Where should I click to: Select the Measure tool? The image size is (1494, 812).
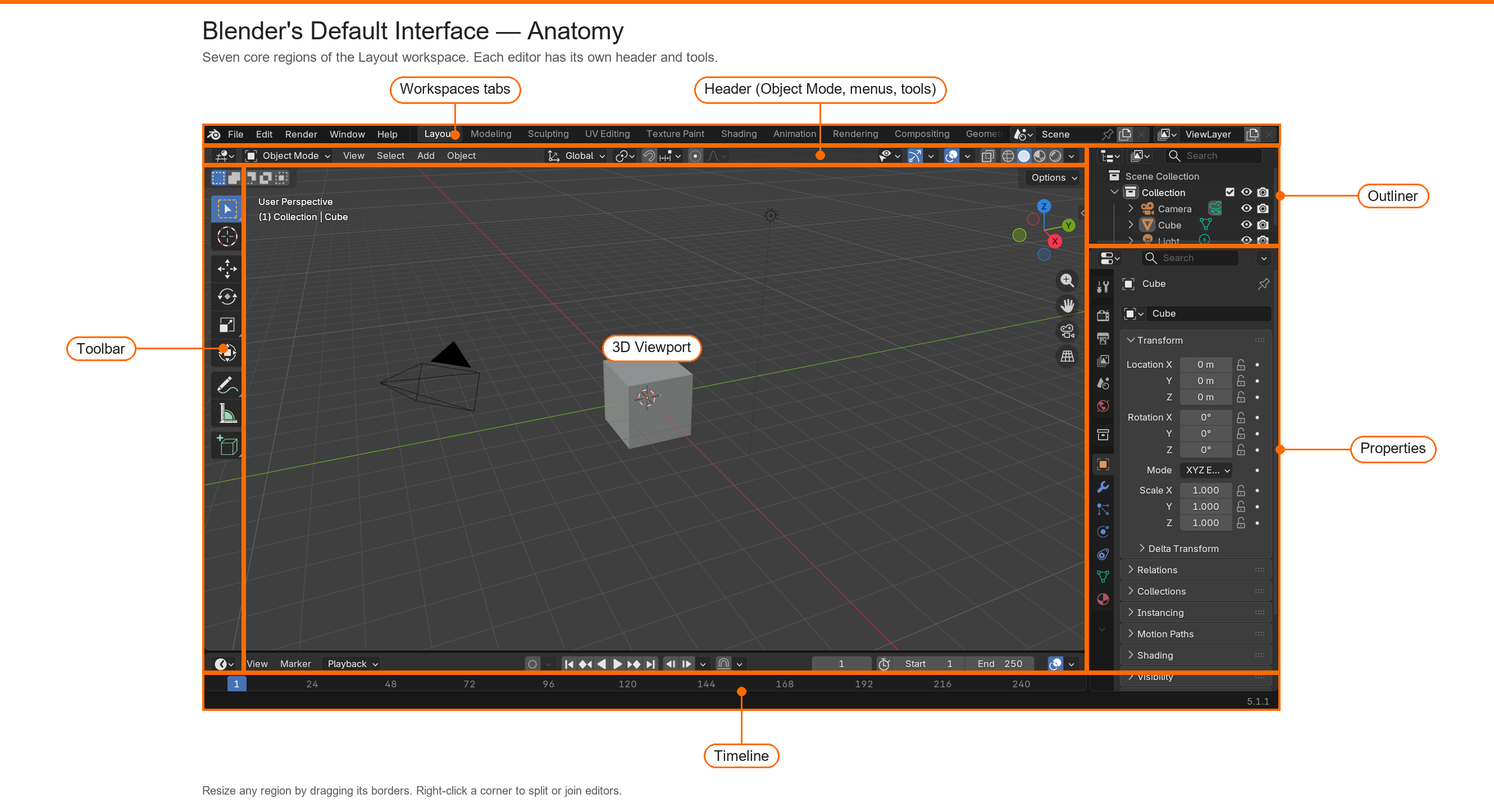click(227, 413)
